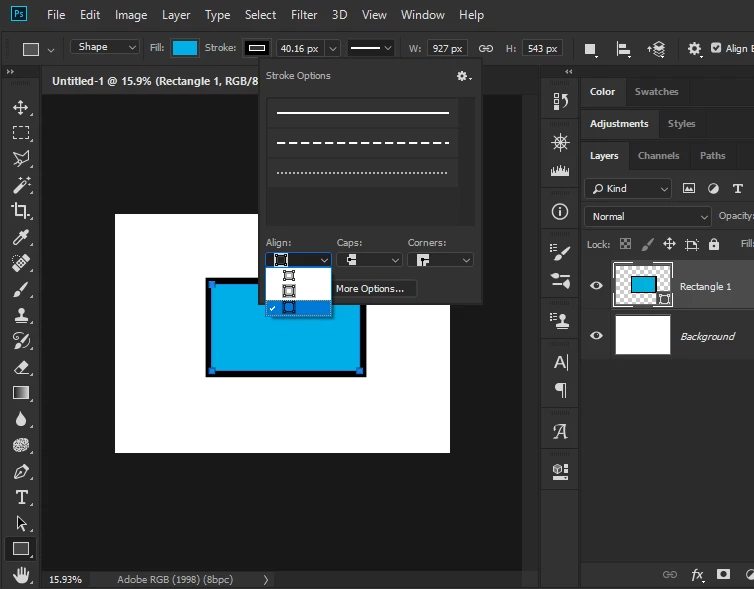Switch to the Swatches tab

(x=656, y=91)
